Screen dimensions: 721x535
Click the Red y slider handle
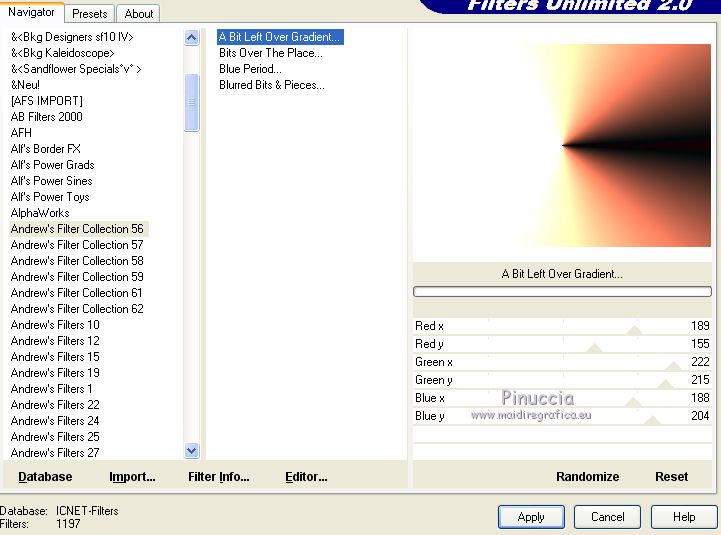594,347
